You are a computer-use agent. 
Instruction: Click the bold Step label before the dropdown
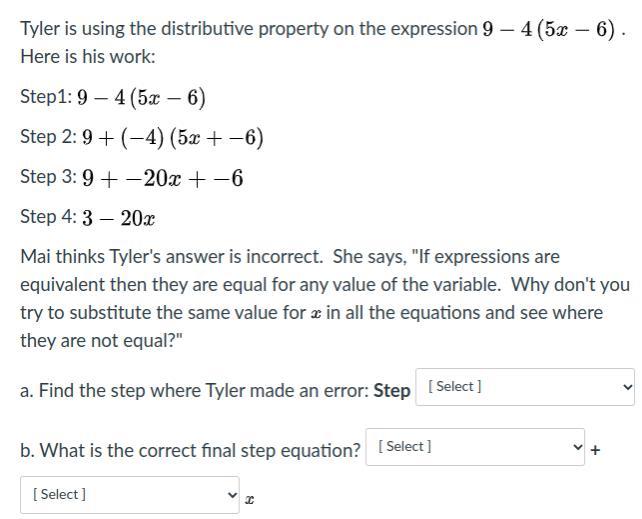tap(392, 390)
